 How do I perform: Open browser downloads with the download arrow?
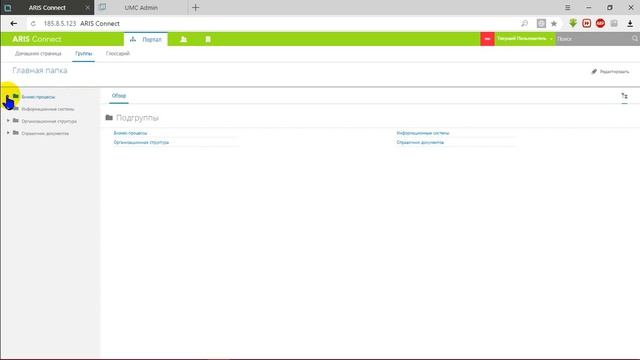pos(630,24)
